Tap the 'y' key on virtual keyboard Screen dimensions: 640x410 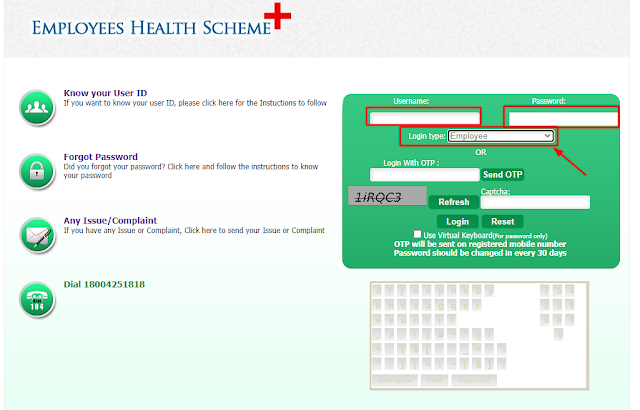pos(489,290)
